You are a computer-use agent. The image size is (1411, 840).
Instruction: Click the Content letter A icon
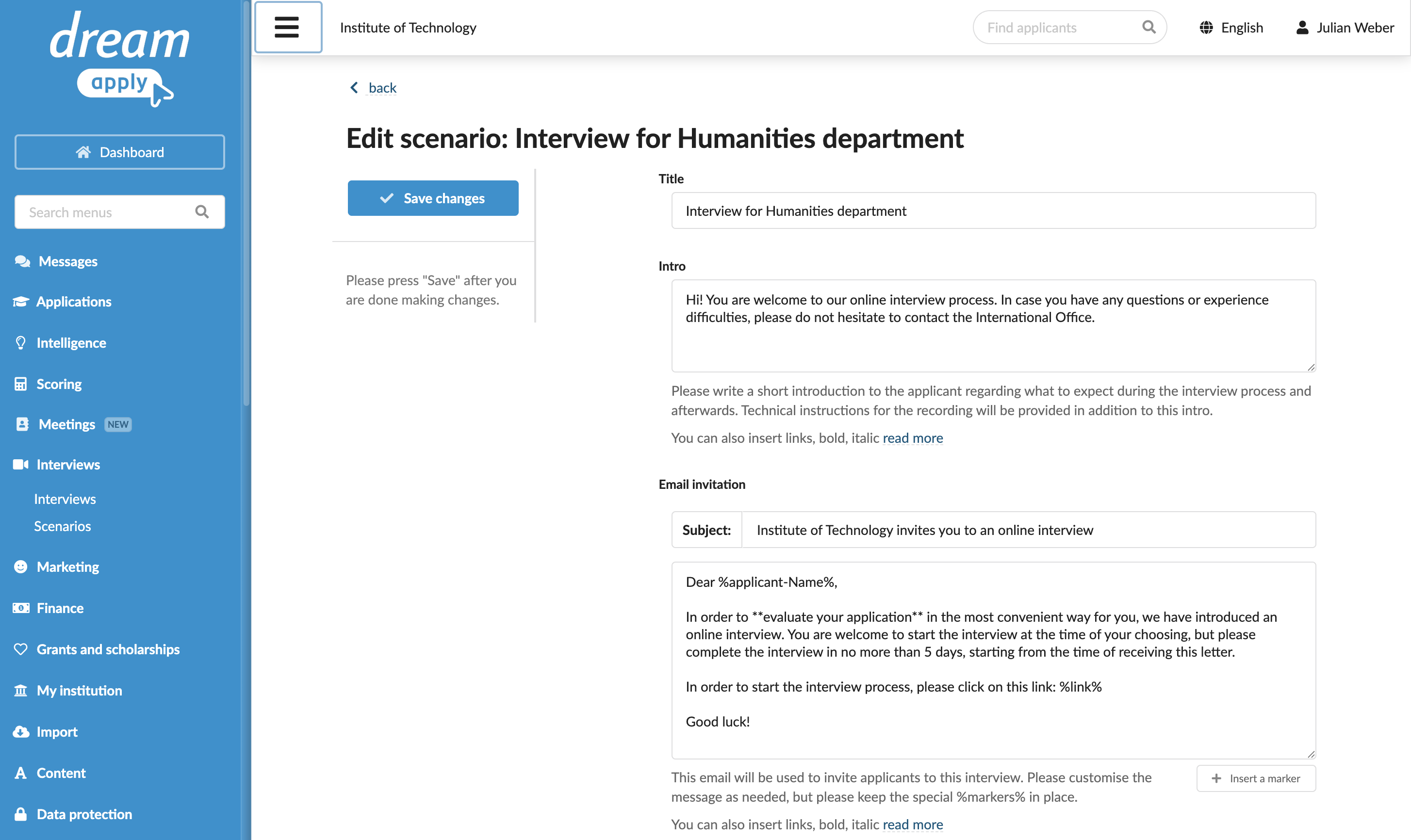[21, 773]
